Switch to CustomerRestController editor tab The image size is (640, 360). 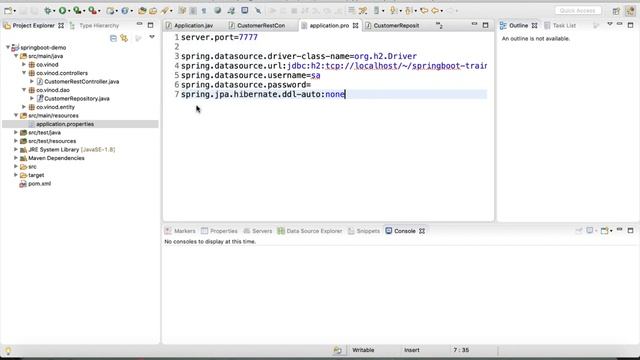[x=261, y=25]
